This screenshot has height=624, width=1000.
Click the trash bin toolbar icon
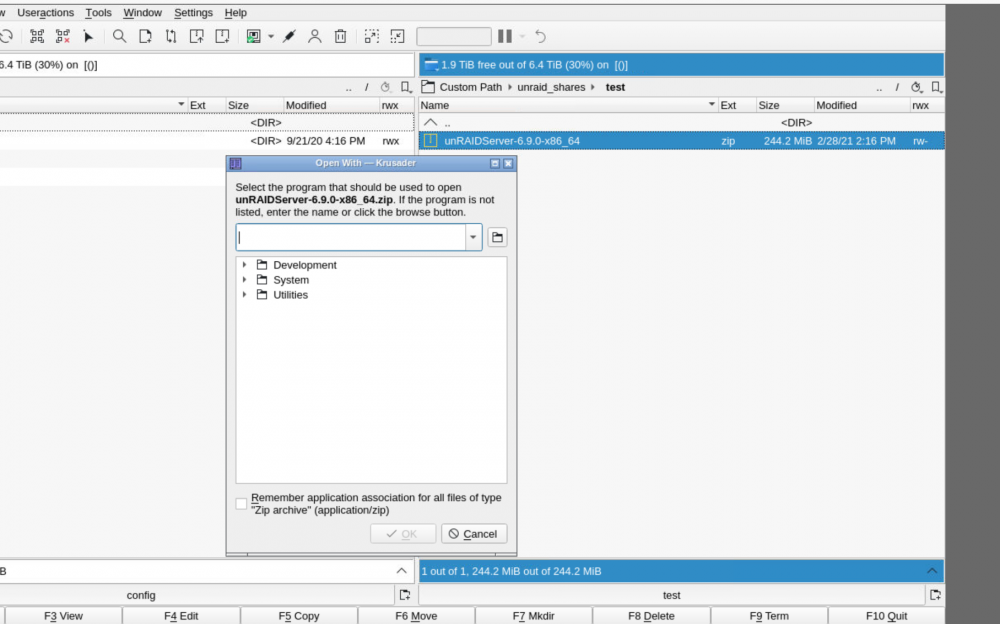[341, 36]
